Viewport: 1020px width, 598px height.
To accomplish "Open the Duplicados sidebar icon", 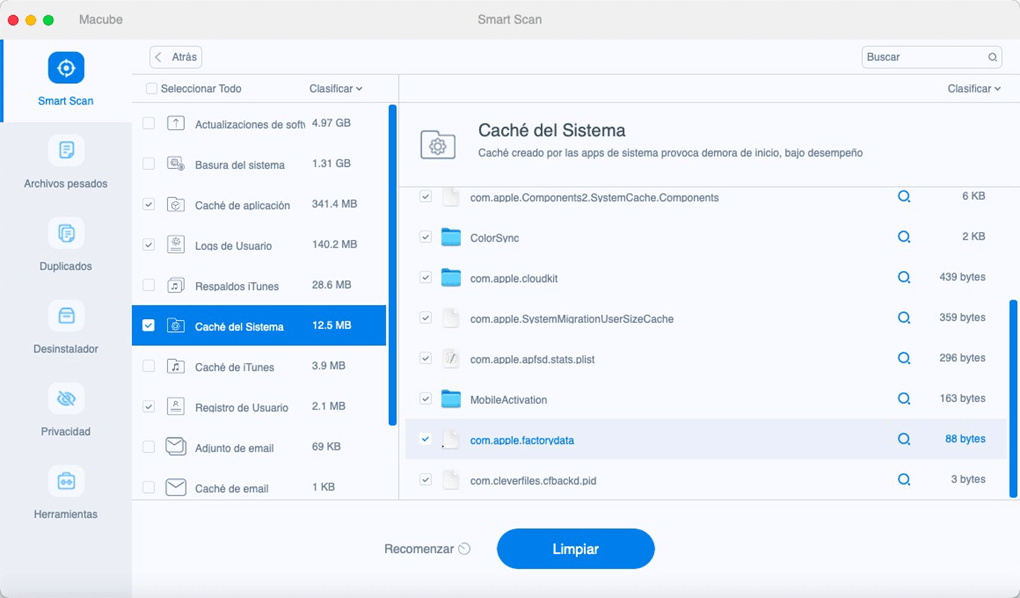I will click(66, 233).
